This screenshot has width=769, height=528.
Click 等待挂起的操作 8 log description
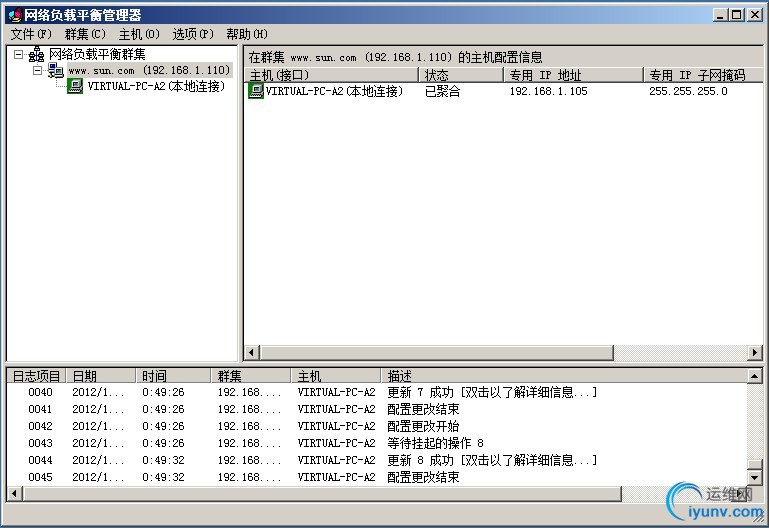pyautogui.click(x=435, y=443)
